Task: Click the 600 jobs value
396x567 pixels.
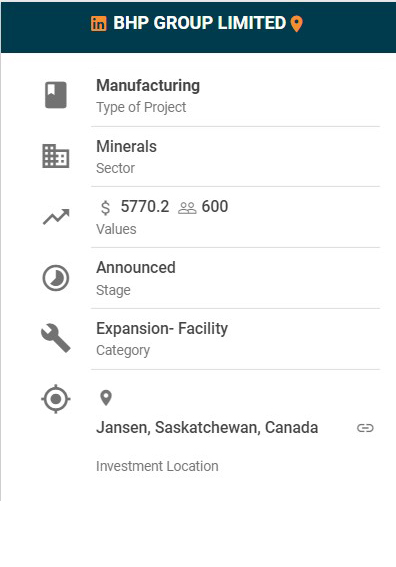Action: pos(215,207)
